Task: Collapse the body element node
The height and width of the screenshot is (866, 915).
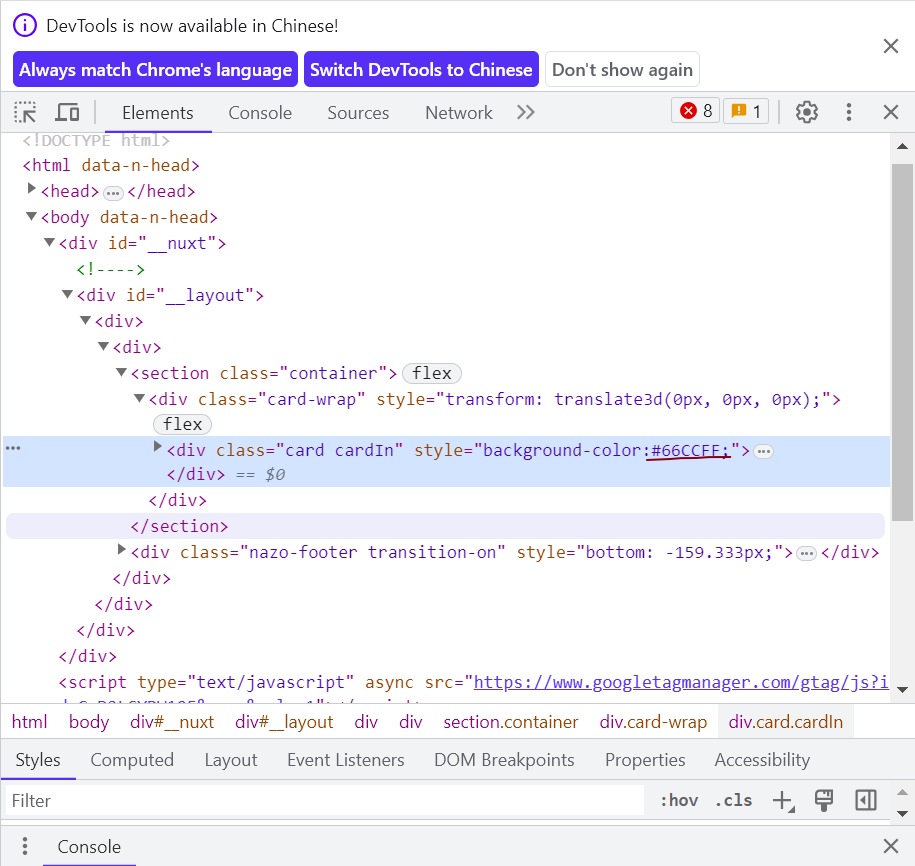Action: point(32,216)
